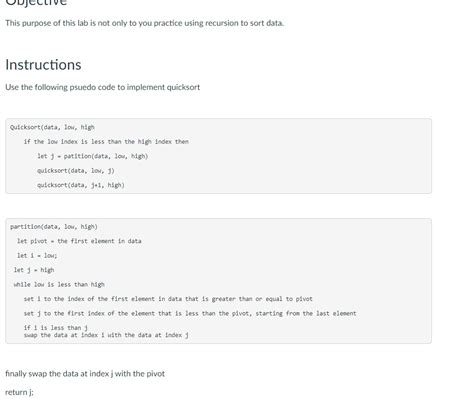Click the 'quicksort(data, j+1, high)' line

tap(81, 185)
